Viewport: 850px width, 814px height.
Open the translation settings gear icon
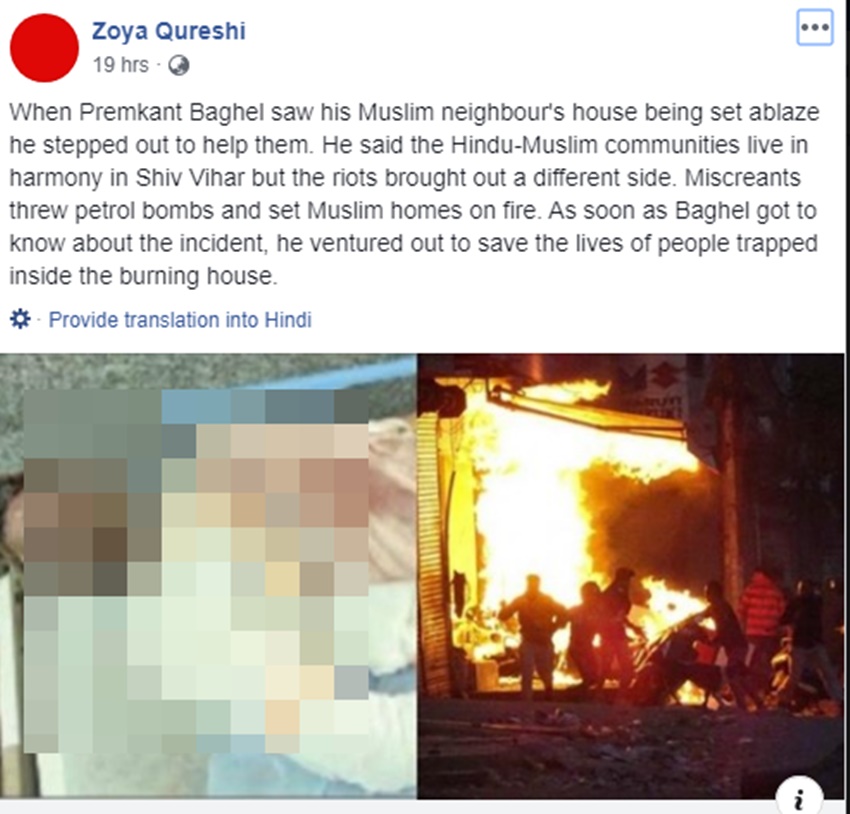point(20,319)
